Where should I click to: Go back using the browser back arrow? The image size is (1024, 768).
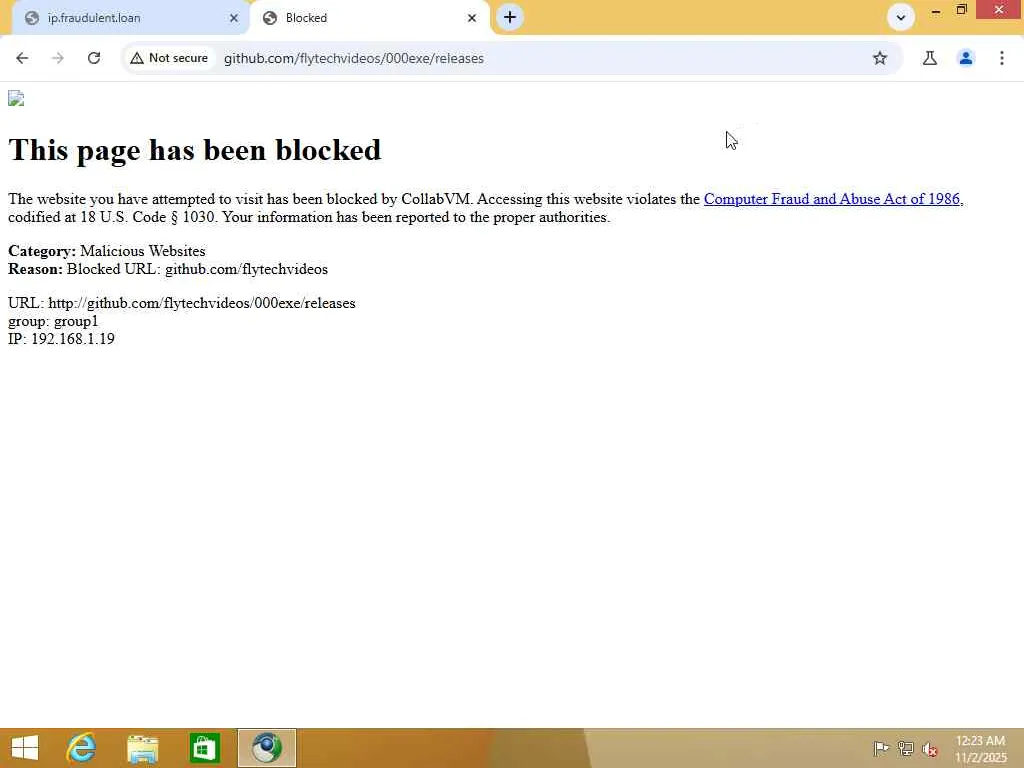tap(22, 58)
